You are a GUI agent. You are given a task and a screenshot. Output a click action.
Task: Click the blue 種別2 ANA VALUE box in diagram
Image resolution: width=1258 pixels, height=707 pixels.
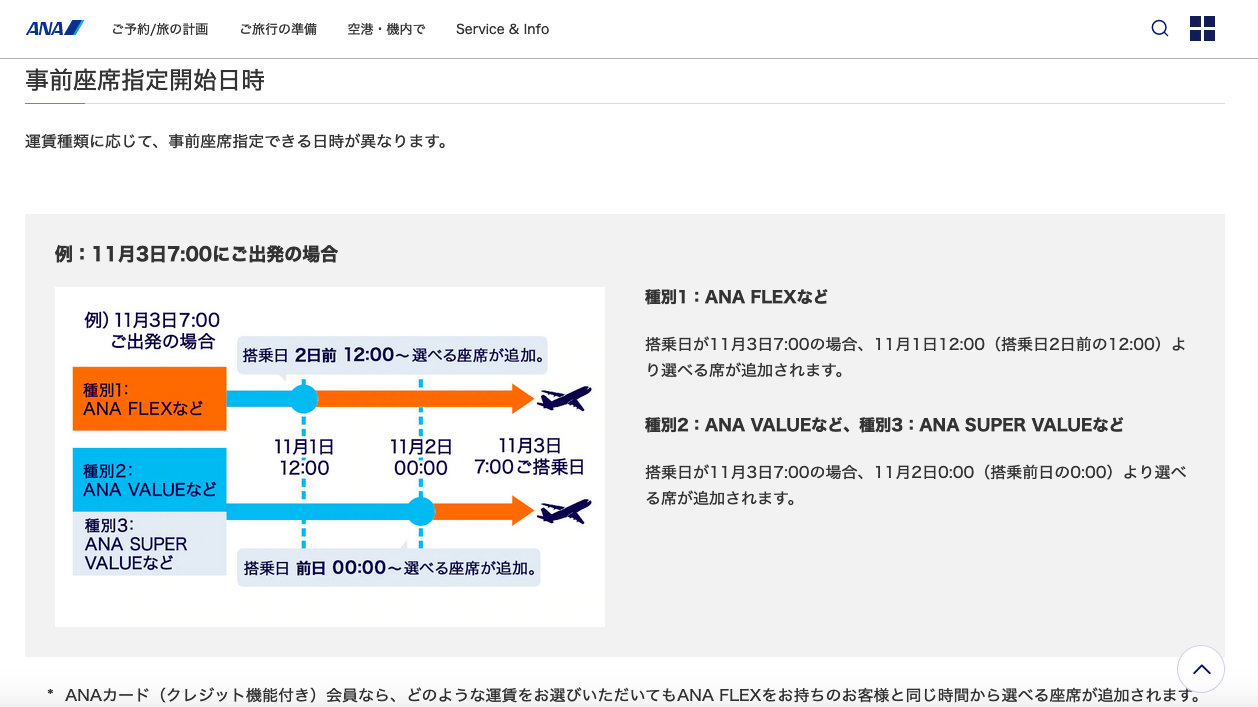(x=150, y=480)
